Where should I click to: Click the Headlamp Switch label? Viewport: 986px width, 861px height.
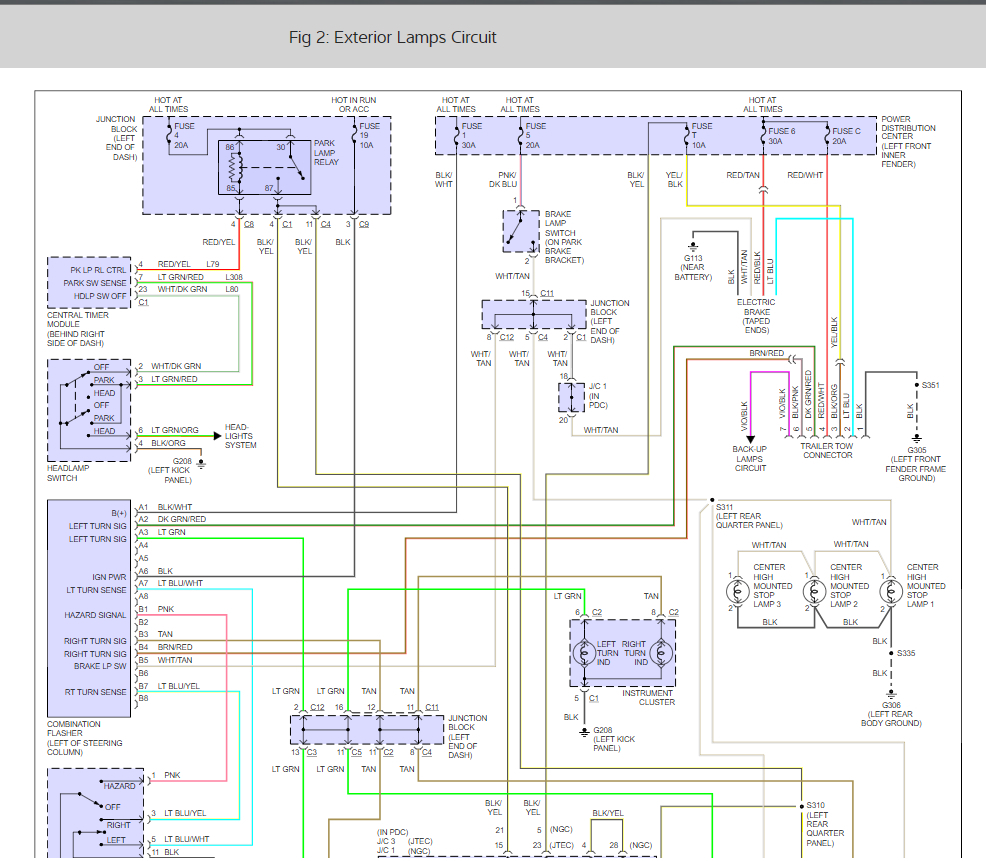point(68,473)
